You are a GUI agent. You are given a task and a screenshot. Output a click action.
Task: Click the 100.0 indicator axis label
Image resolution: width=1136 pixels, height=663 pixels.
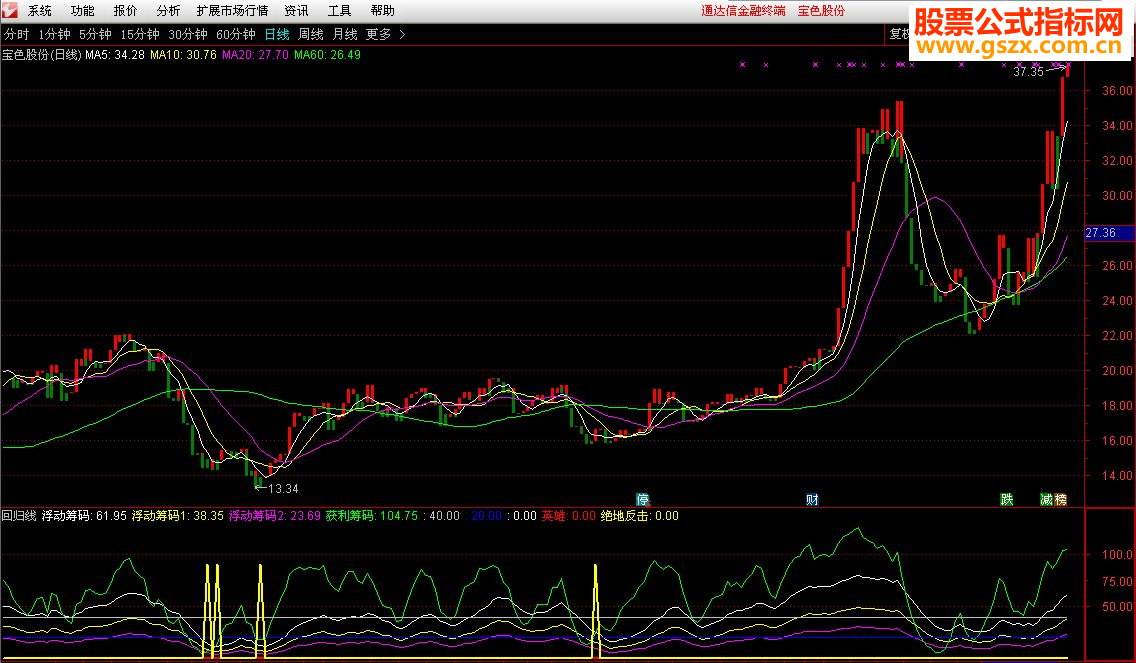click(1117, 554)
